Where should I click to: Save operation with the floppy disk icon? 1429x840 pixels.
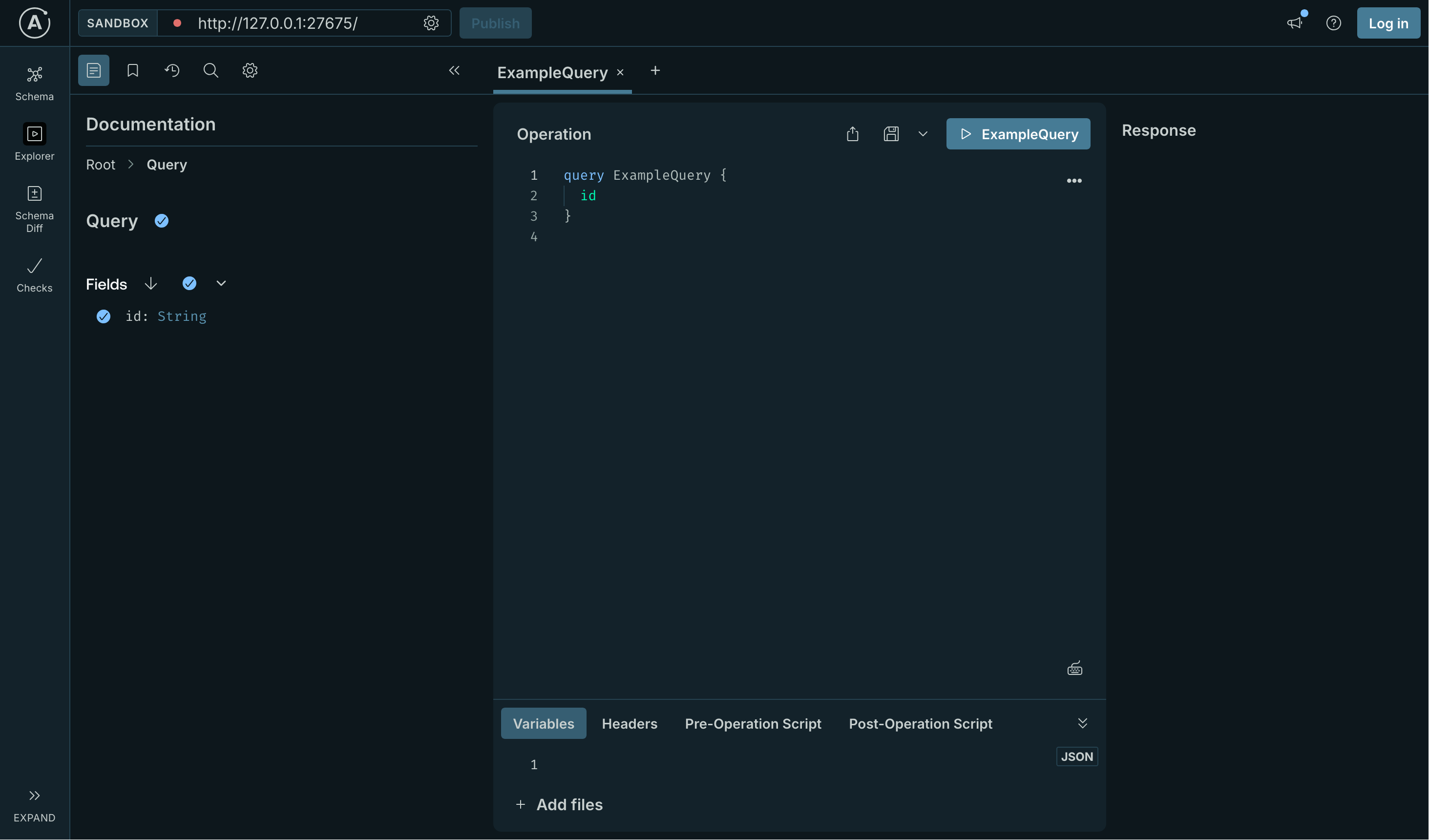click(x=891, y=134)
